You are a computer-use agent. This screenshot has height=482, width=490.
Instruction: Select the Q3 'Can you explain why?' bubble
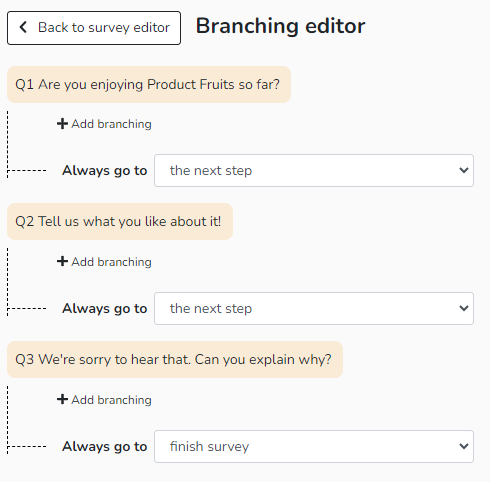(175, 359)
